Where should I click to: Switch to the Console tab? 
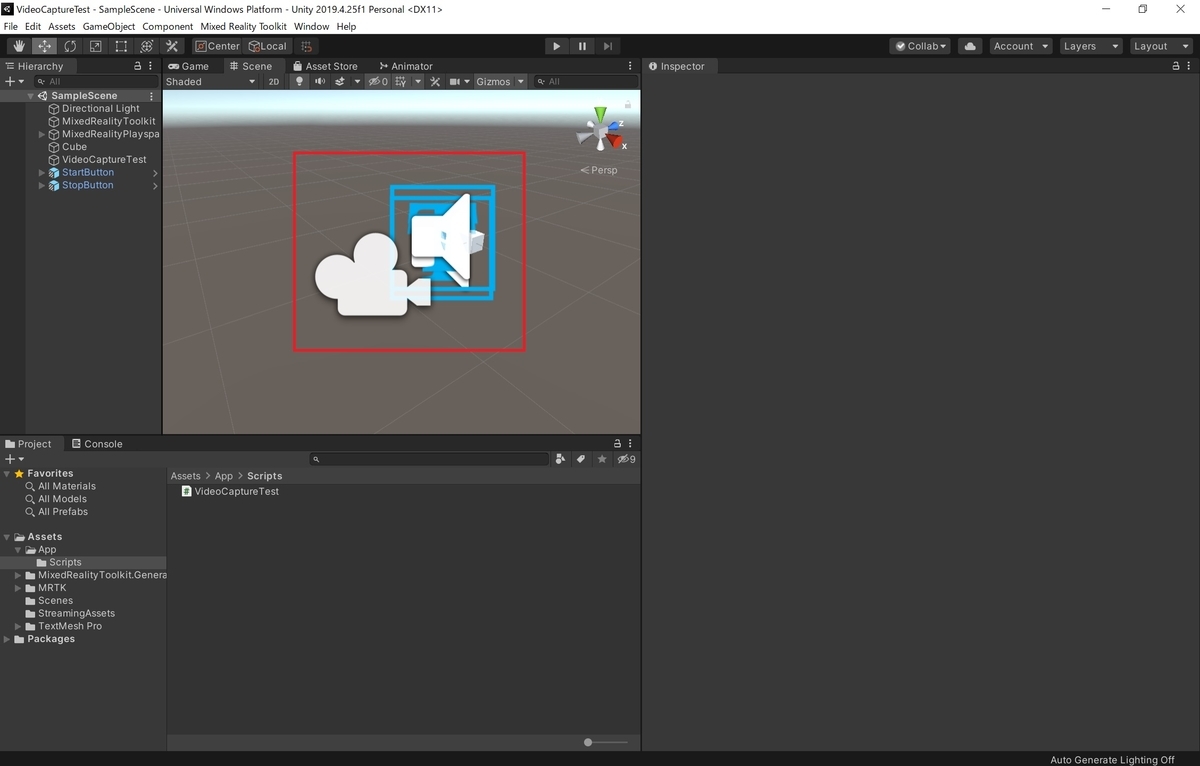(96, 444)
